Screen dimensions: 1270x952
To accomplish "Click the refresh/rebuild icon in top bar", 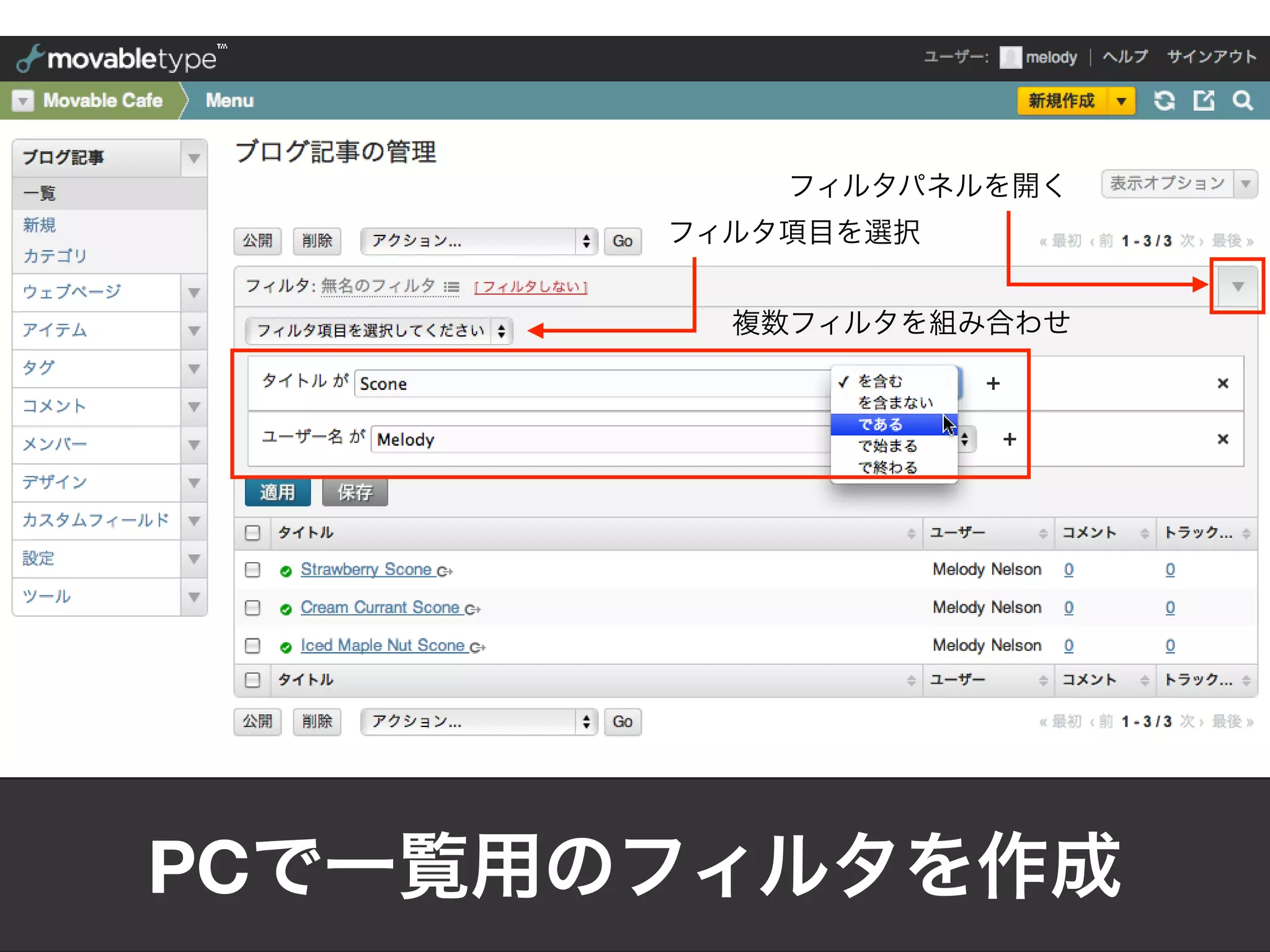I will pyautogui.click(x=1164, y=100).
